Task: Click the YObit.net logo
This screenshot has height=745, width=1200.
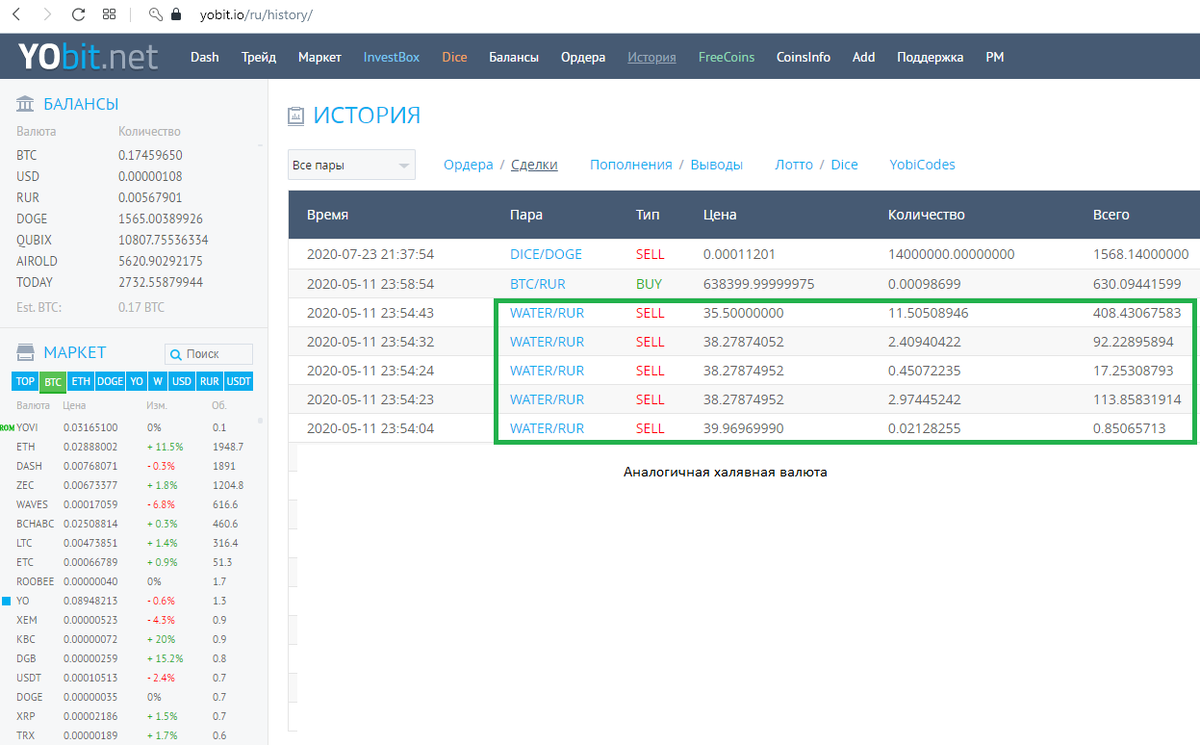Action: (88, 57)
